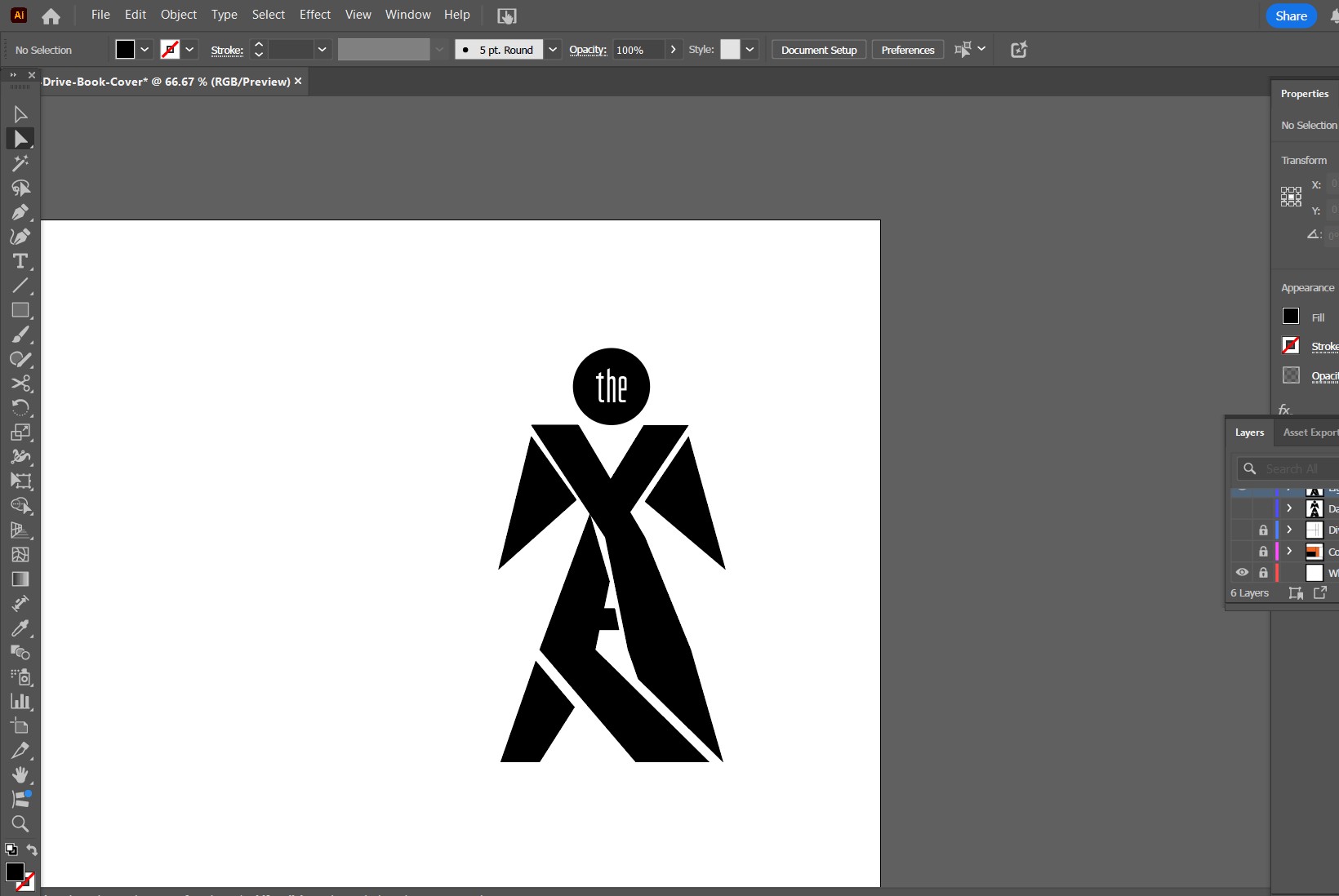The width and height of the screenshot is (1339, 896).
Task: Open the stroke weight dropdown
Action: (323, 50)
